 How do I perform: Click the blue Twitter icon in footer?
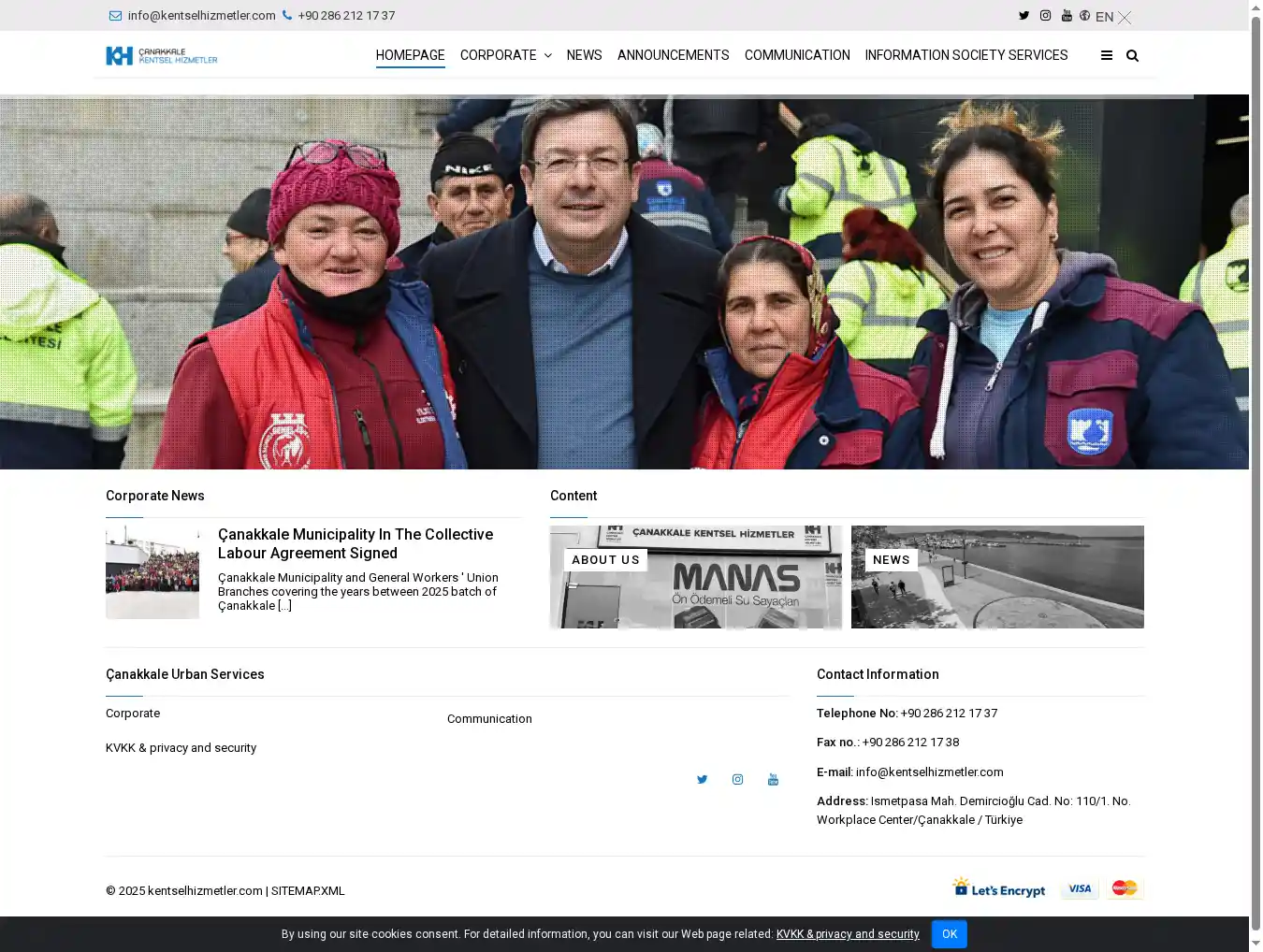(702, 779)
